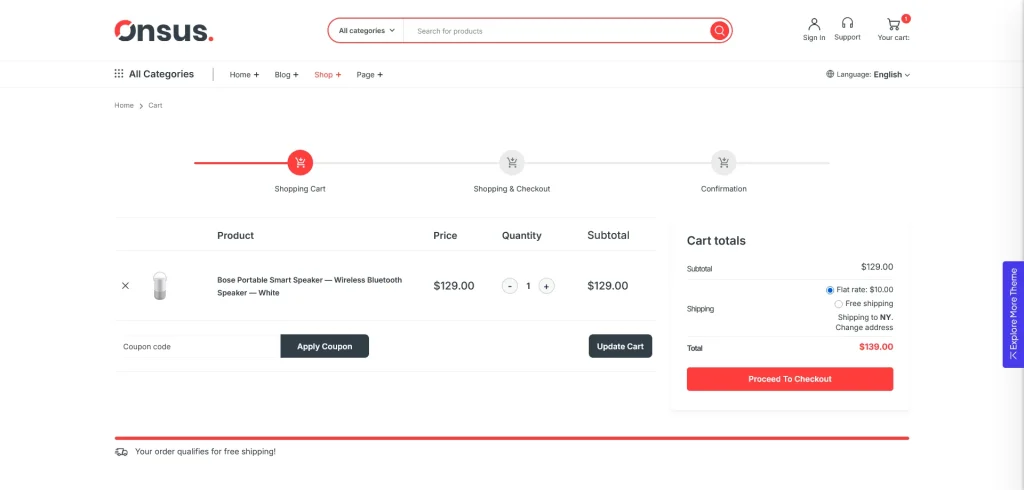
Task: Expand the Home menu
Action: pos(244,74)
